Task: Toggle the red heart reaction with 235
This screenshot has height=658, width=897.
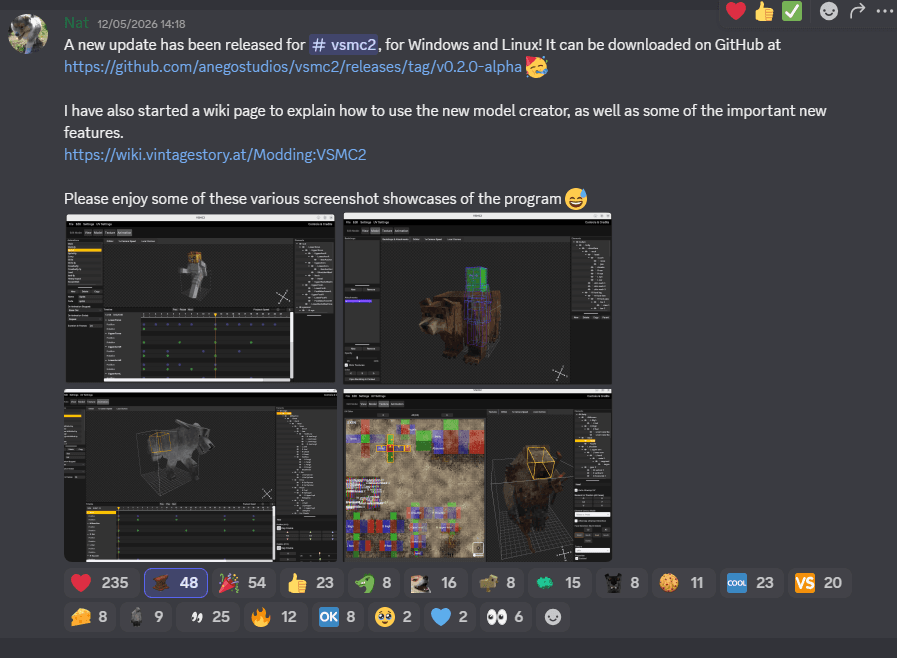Action: click(x=101, y=583)
